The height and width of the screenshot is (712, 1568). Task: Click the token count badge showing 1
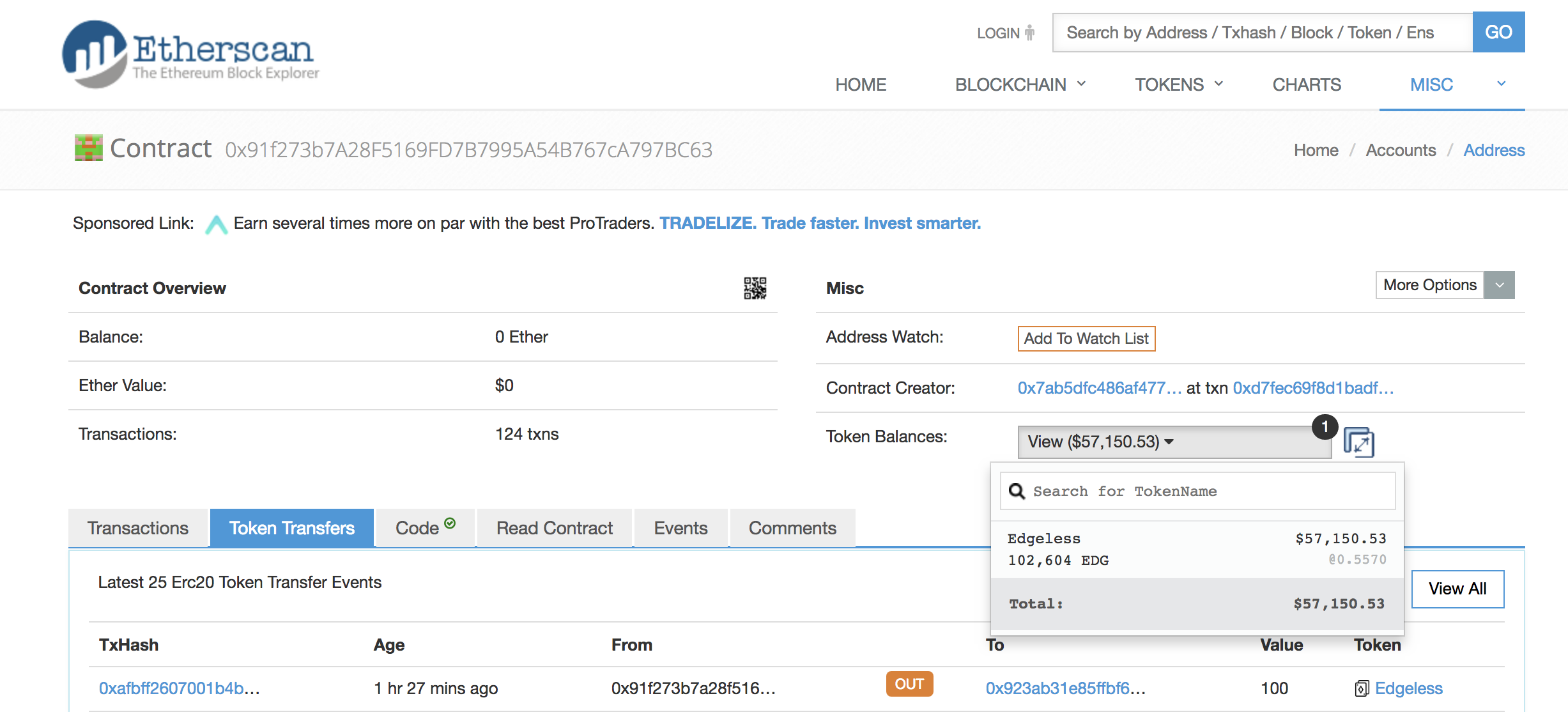click(1325, 426)
